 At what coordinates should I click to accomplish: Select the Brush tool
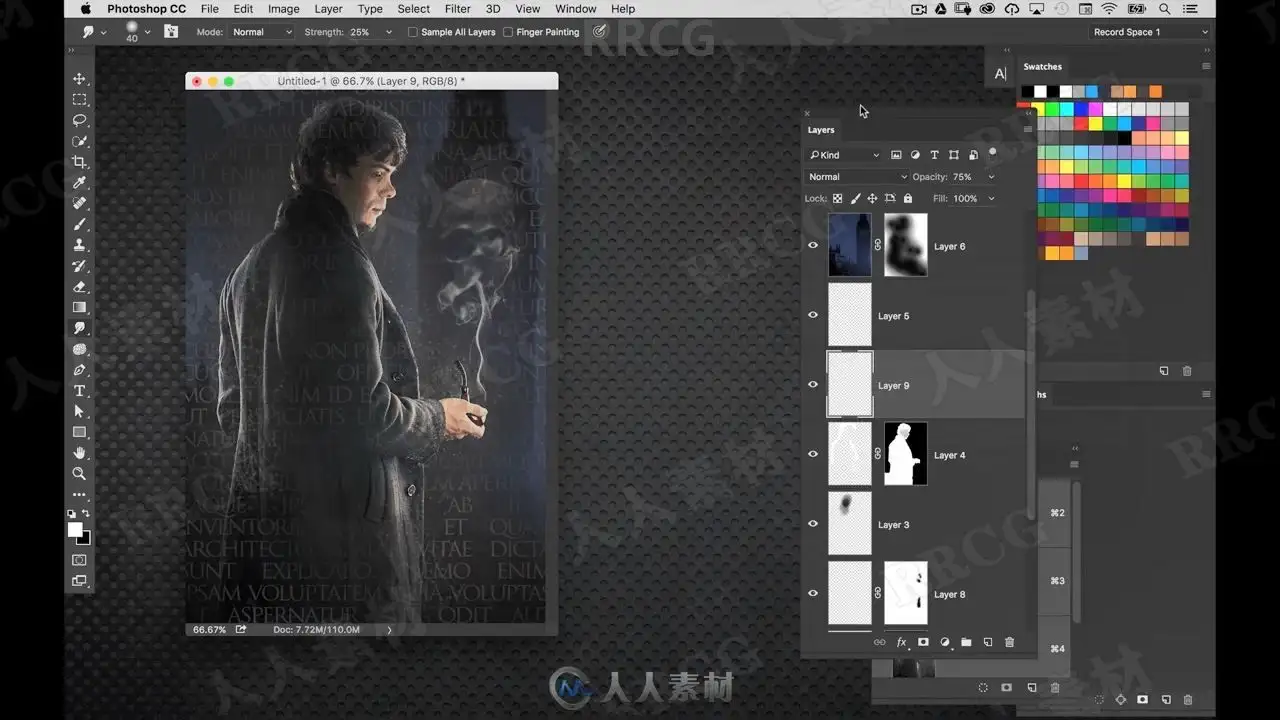pyautogui.click(x=79, y=224)
